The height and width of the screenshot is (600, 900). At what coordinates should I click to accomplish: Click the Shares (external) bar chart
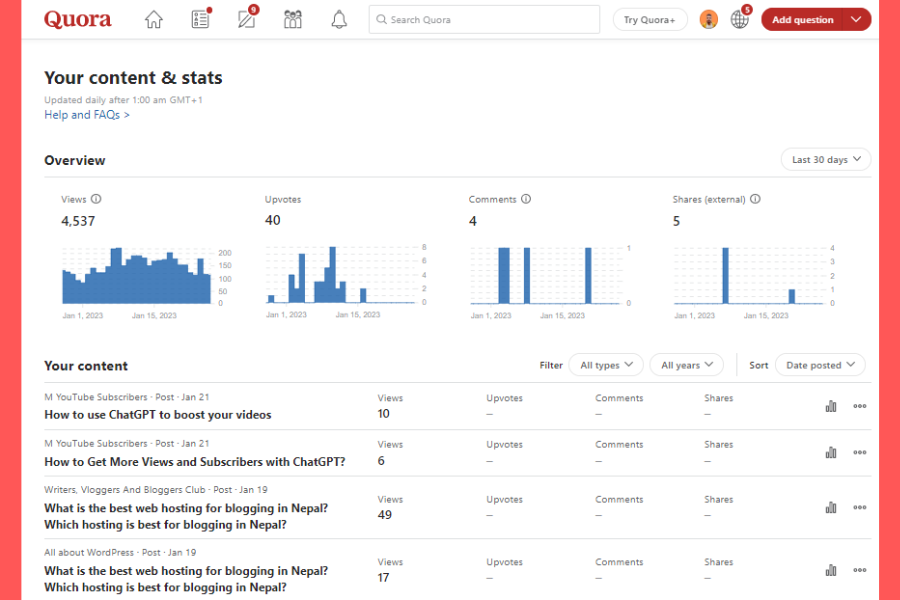point(749,276)
